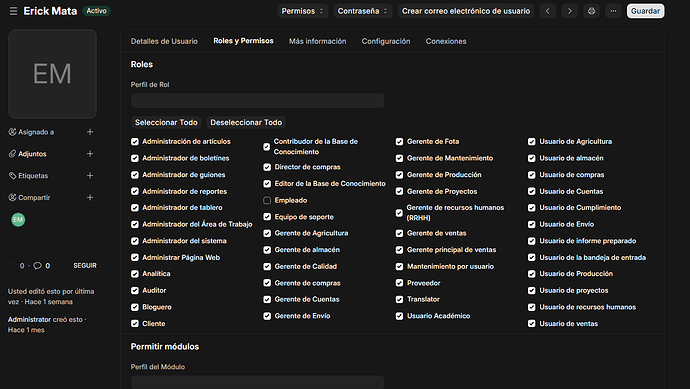Viewport: 690px width, 389px height.
Task: Add attachment with plus next to Adjuntos
Action: pos(90,154)
